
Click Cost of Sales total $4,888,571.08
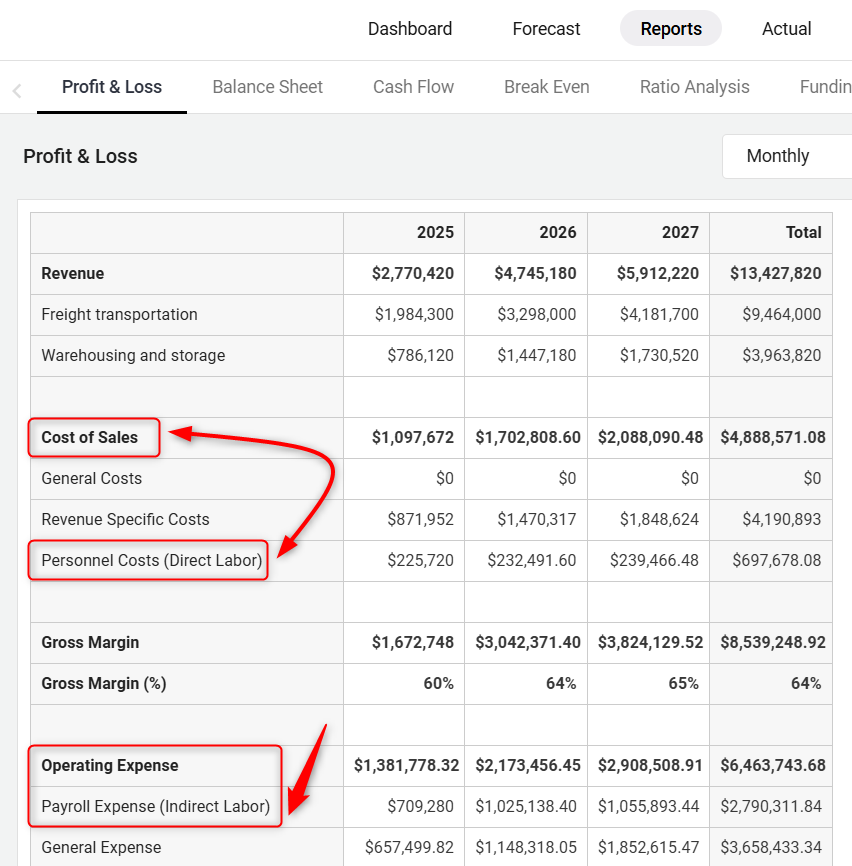772,437
